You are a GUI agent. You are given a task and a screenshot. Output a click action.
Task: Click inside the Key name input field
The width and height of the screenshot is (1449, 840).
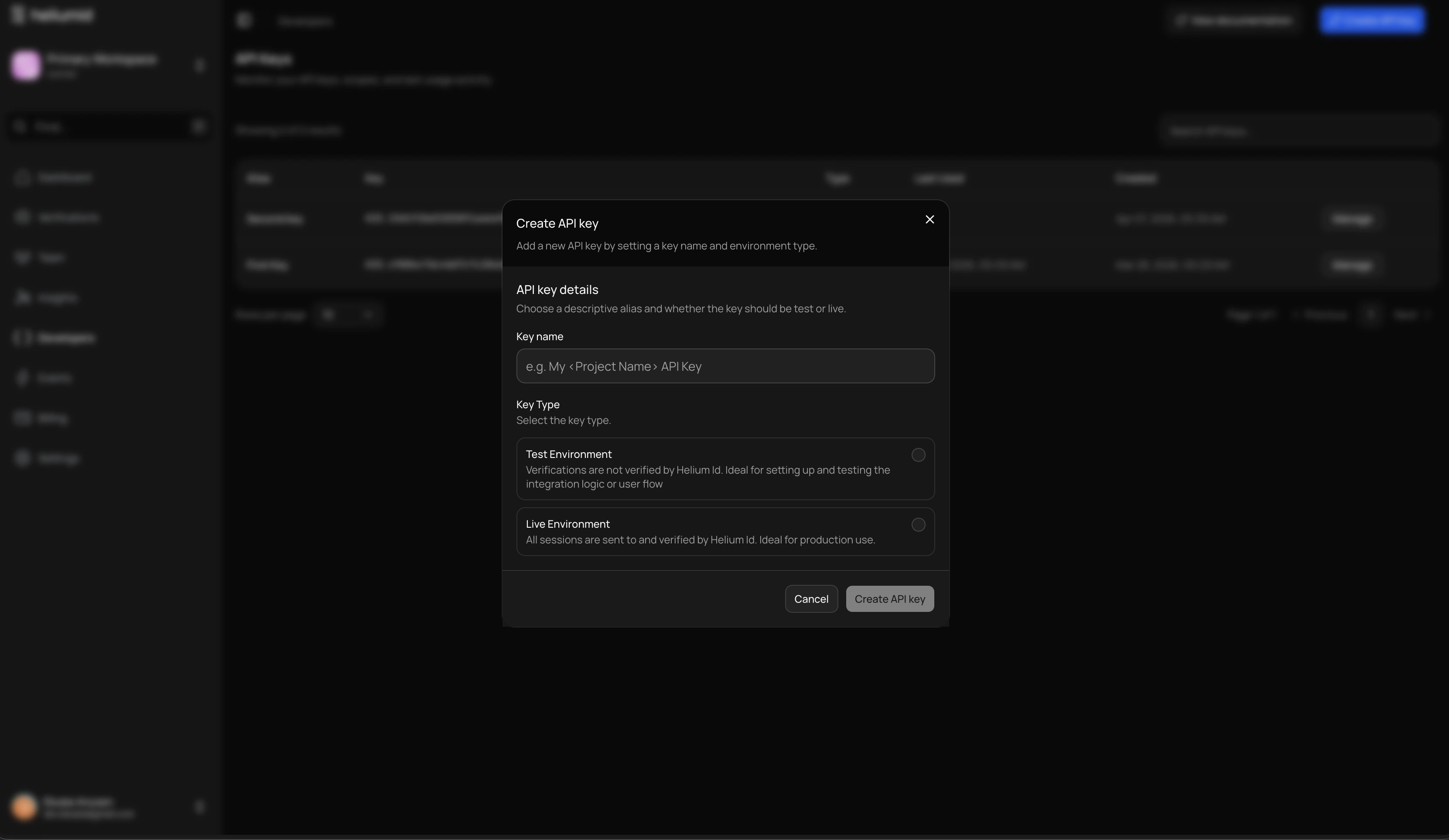tap(725, 366)
